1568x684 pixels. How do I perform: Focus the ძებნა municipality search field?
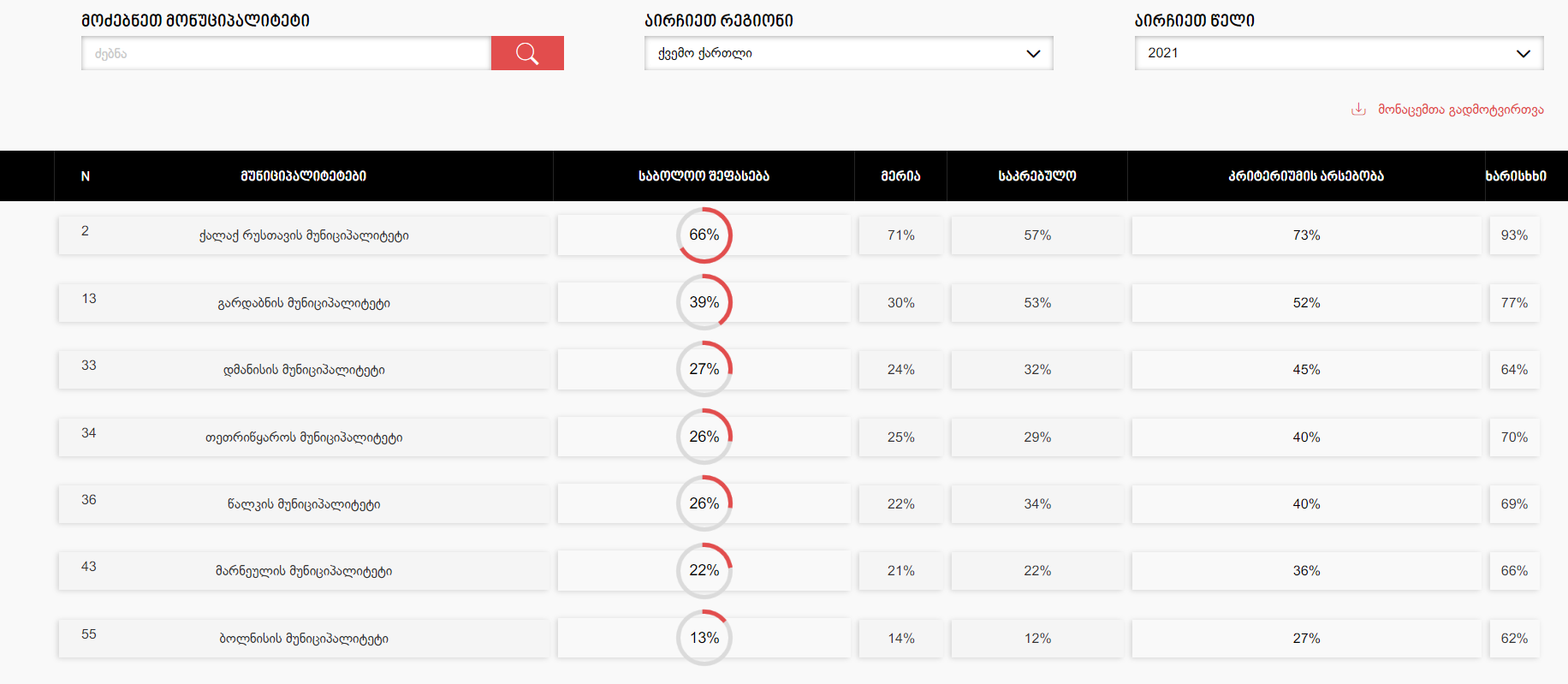pyautogui.click(x=287, y=53)
